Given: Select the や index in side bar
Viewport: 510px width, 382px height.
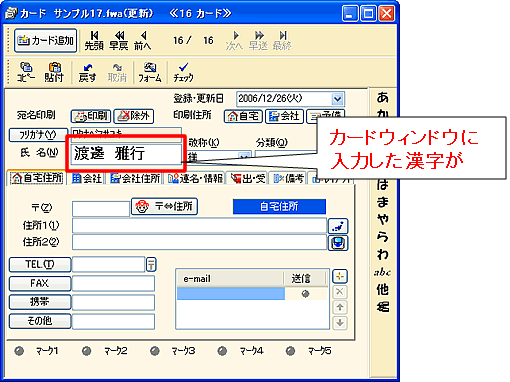Looking at the screenshot, I should pyautogui.click(x=382, y=219).
